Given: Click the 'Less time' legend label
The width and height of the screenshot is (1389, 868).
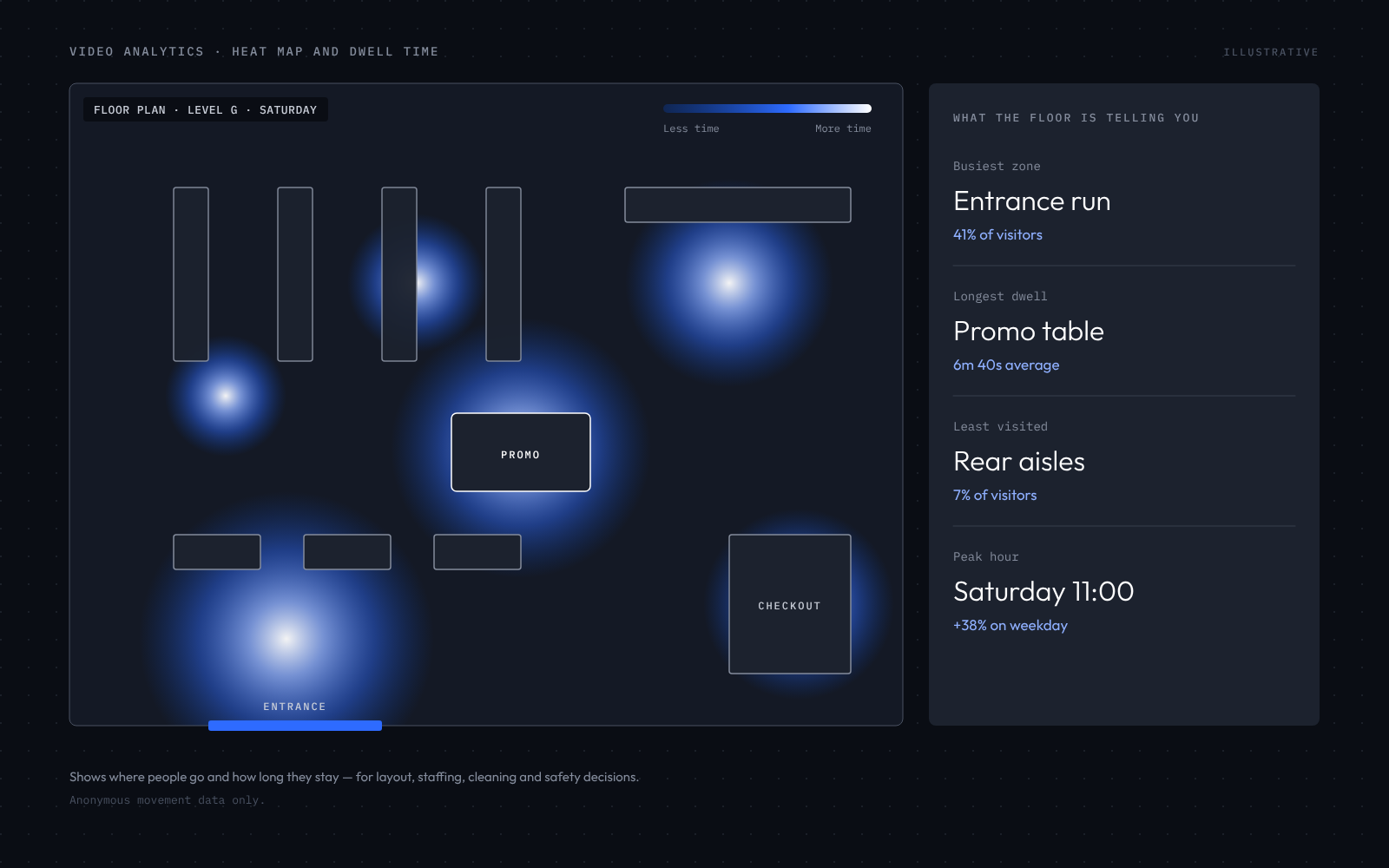Looking at the screenshot, I should click(691, 128).
